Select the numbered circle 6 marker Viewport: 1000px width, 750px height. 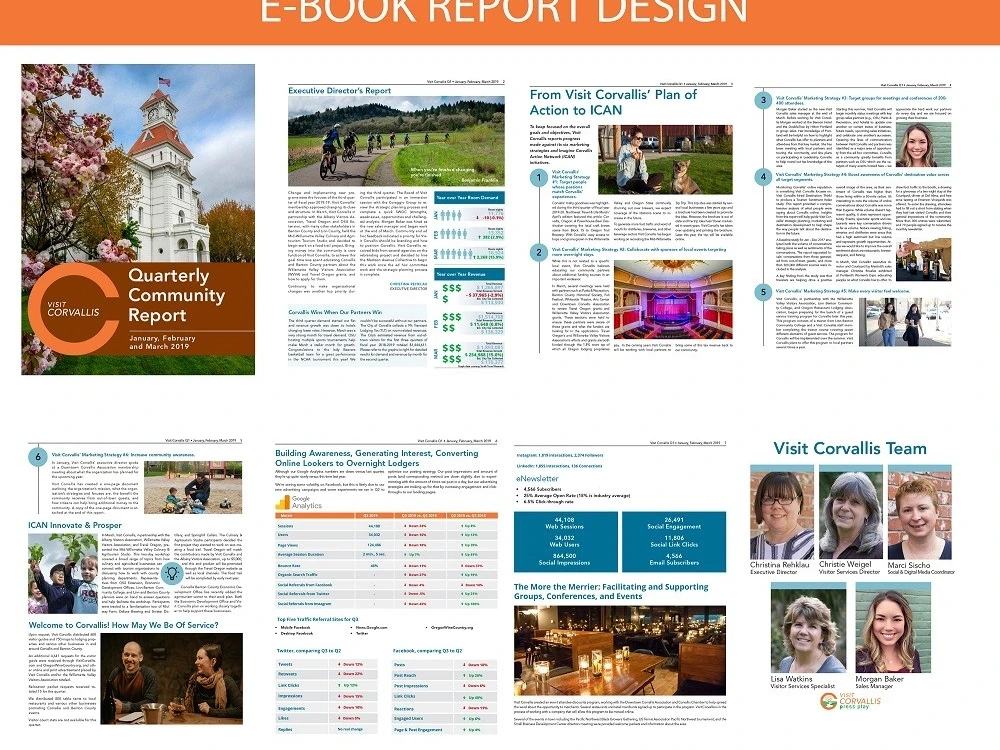(38, 457)
